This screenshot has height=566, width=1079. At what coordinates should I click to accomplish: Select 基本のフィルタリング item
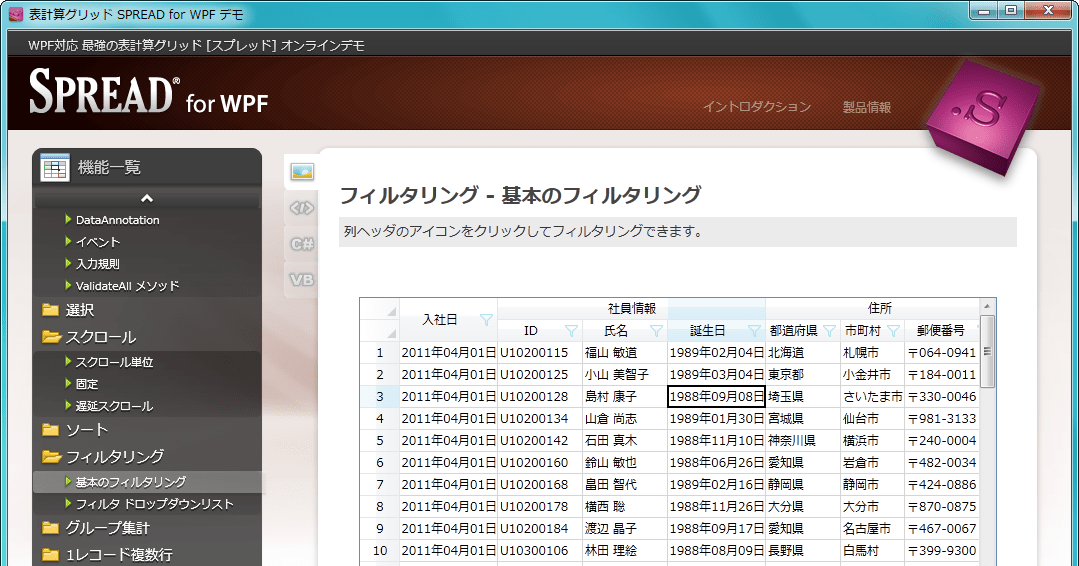(147, 482)
